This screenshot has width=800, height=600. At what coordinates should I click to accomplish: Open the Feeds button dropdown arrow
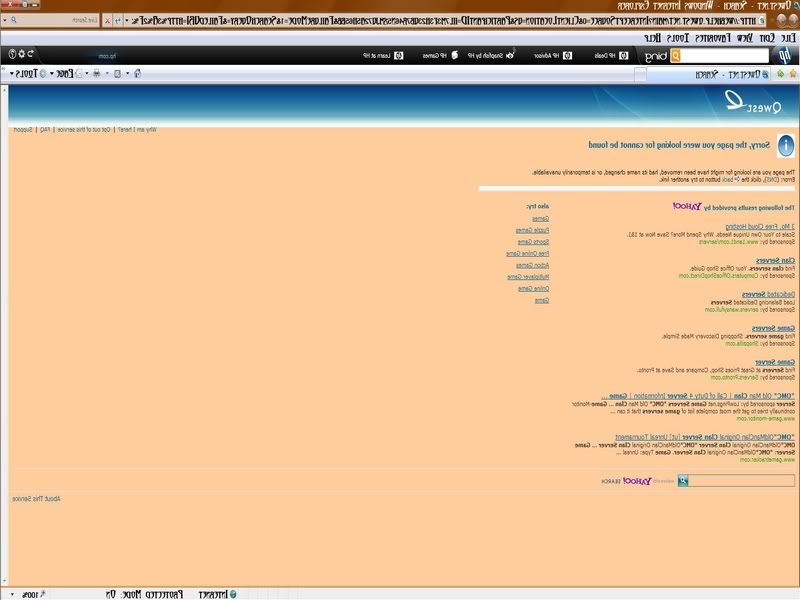click(x=107, y=73)
